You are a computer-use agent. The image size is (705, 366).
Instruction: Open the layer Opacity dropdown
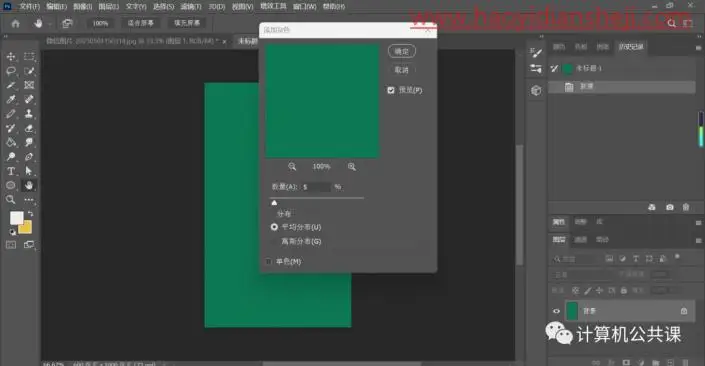point(660,274)
